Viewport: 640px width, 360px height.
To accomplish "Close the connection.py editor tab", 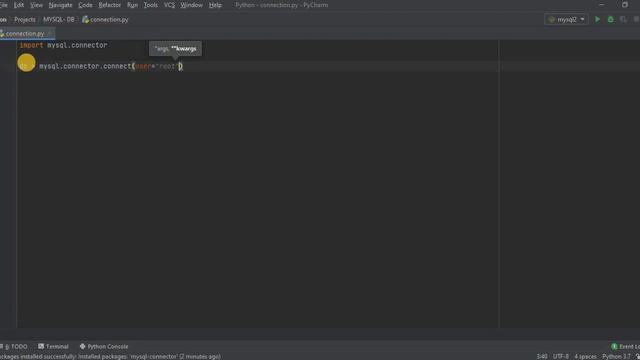I will pyautogui.click(x=50, y=33).
